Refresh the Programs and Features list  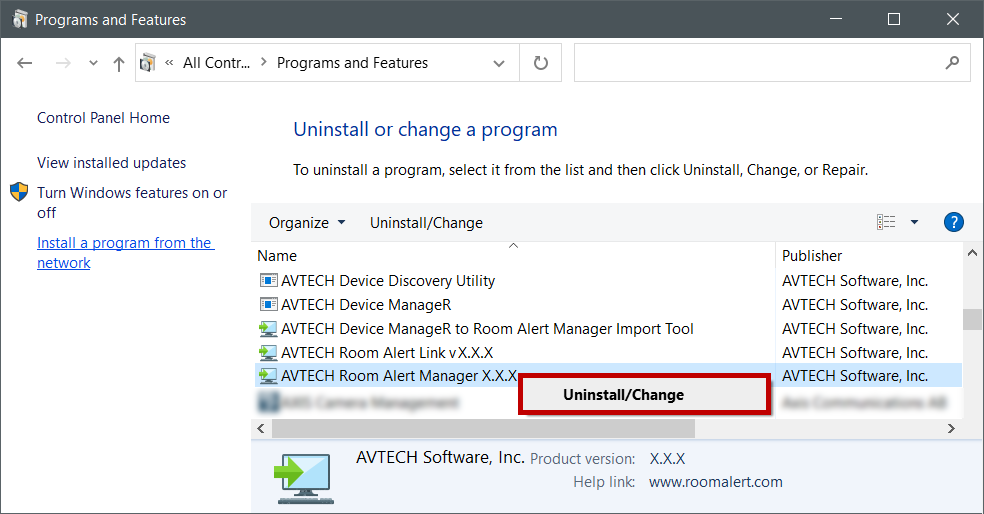(541, 63)
